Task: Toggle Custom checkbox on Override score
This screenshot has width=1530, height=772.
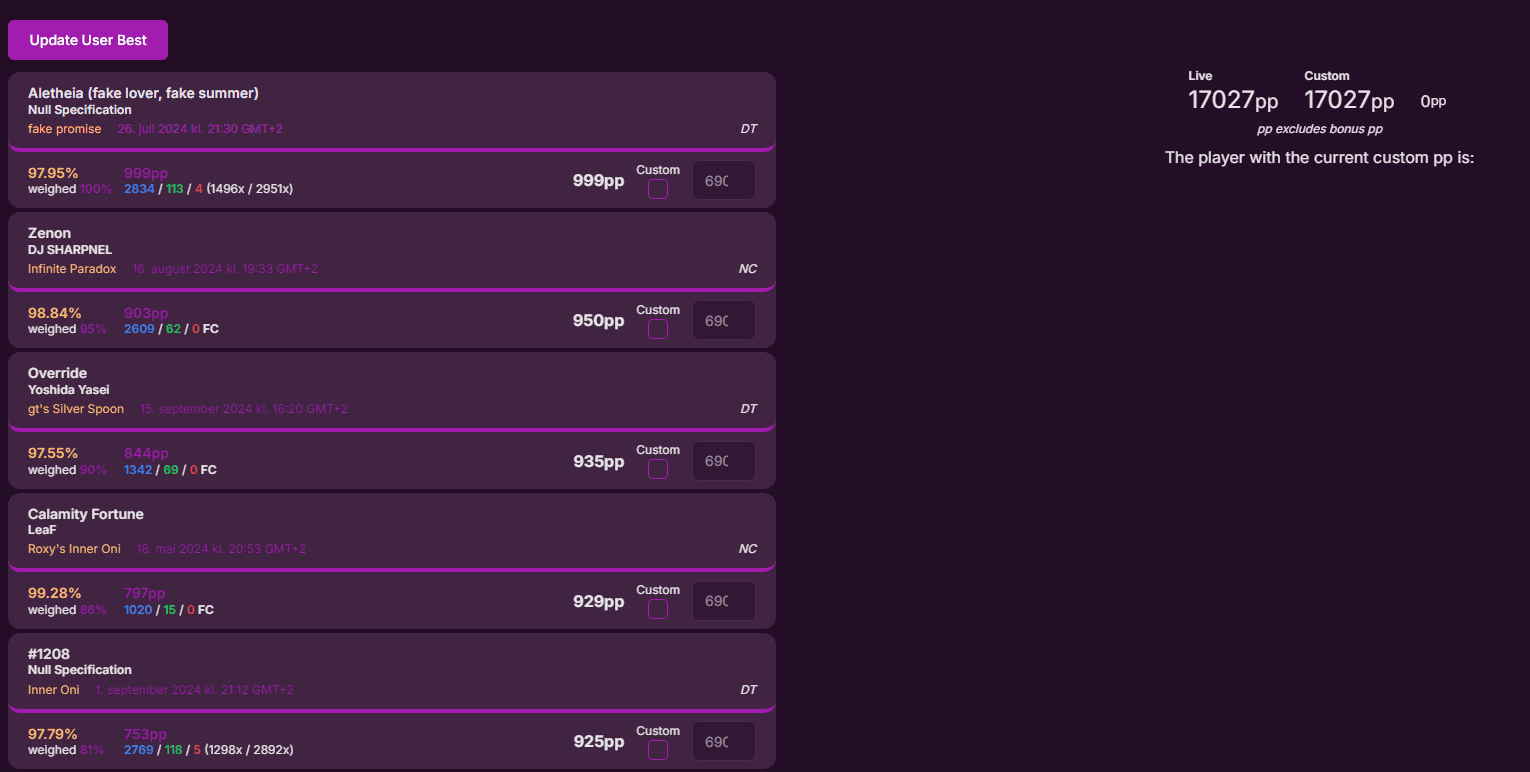Action: click(x=658, y=469)
